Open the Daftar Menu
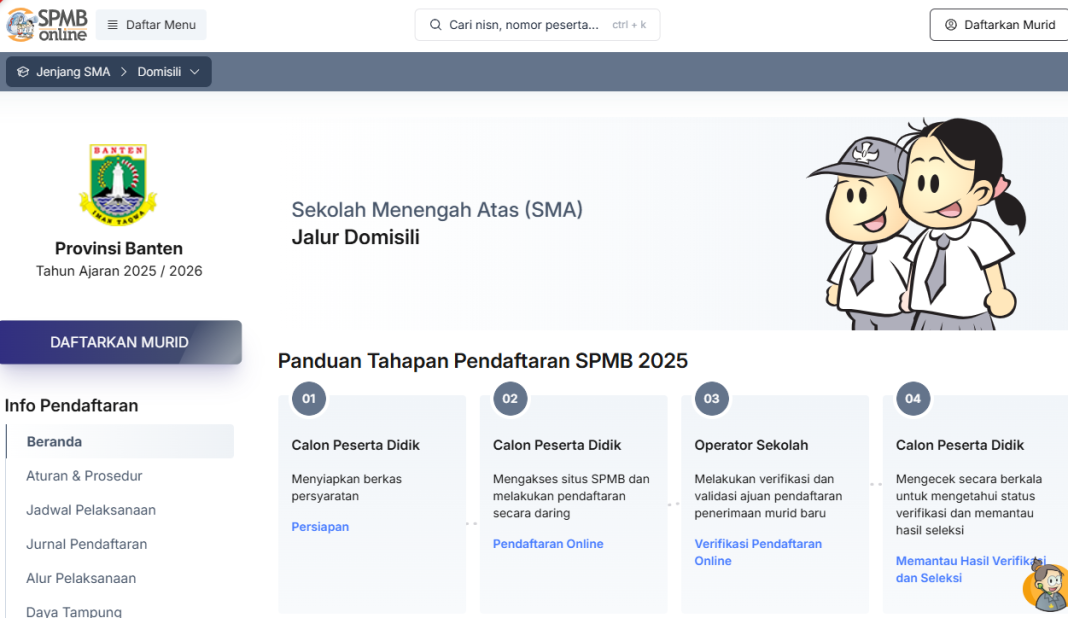1068x618 pixels. [150, 24]
